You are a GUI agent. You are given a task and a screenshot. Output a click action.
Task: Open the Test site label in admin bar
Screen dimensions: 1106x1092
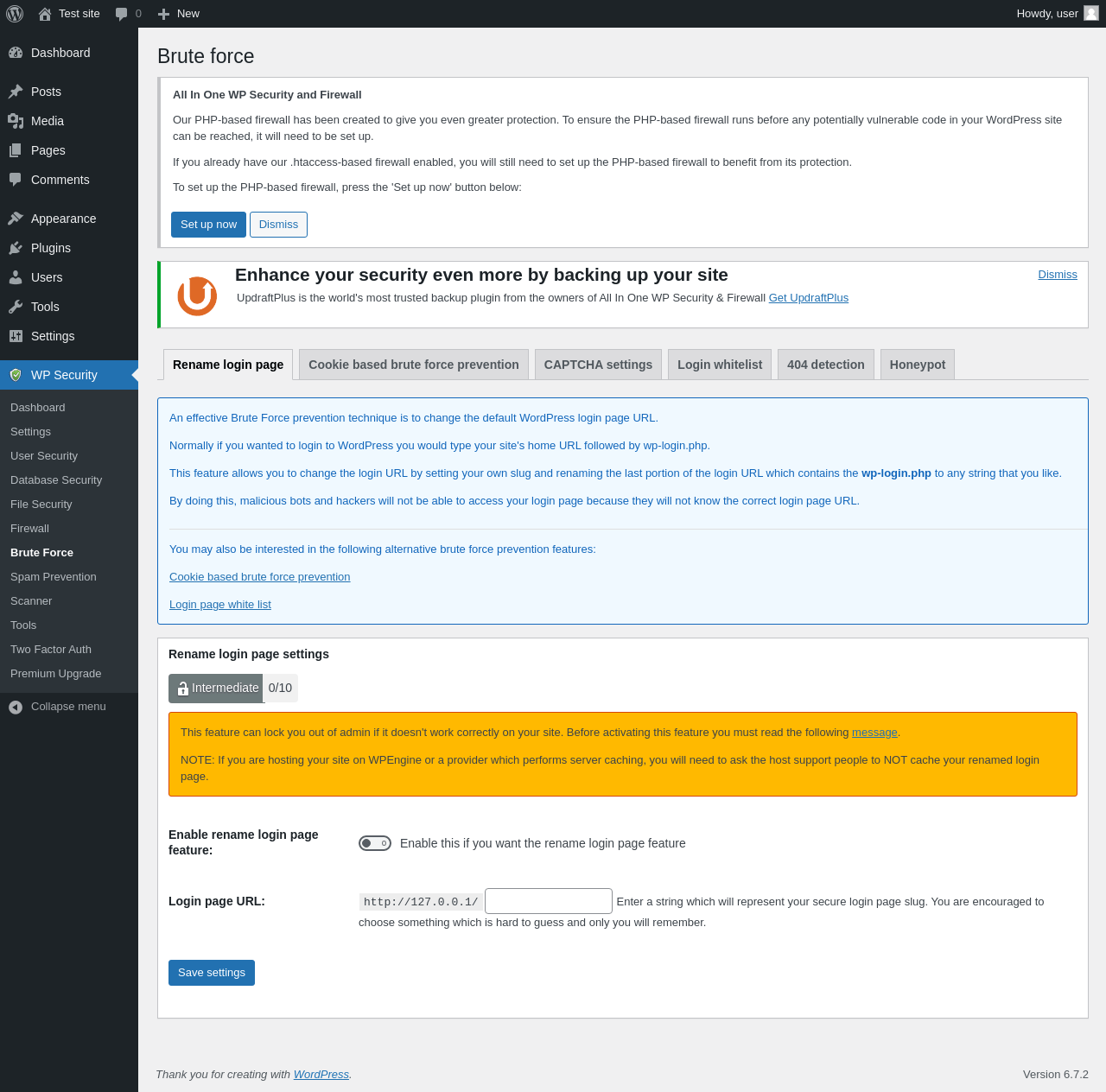79,14
